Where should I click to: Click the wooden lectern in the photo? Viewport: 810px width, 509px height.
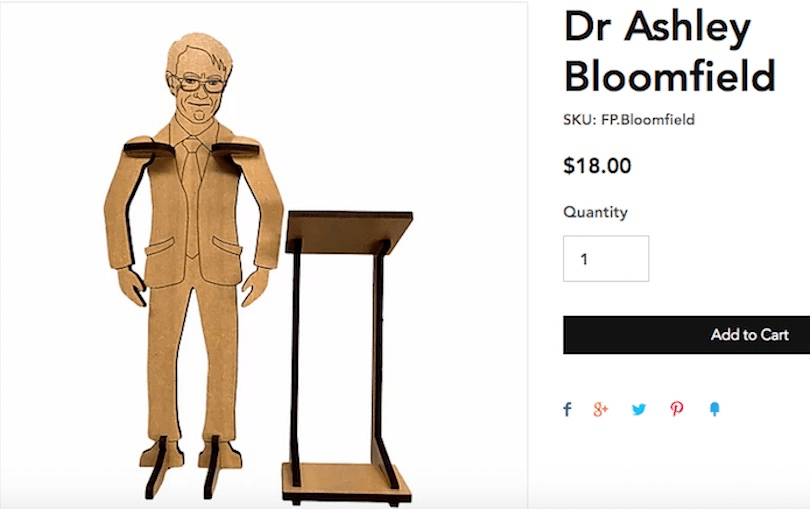[x=347, y=358]
